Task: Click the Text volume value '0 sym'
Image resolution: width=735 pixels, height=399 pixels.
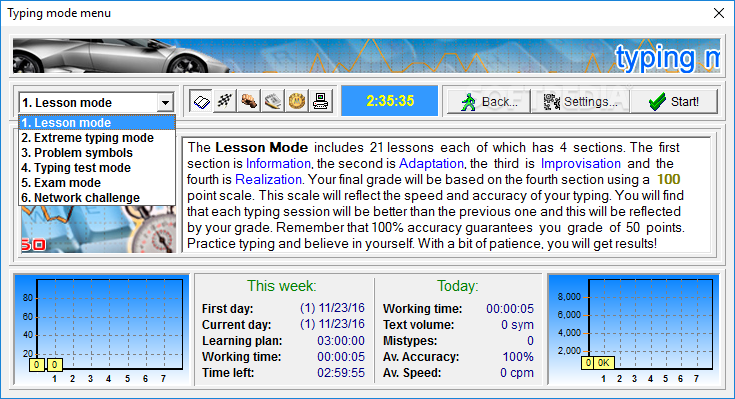Action: pos(517,324)
